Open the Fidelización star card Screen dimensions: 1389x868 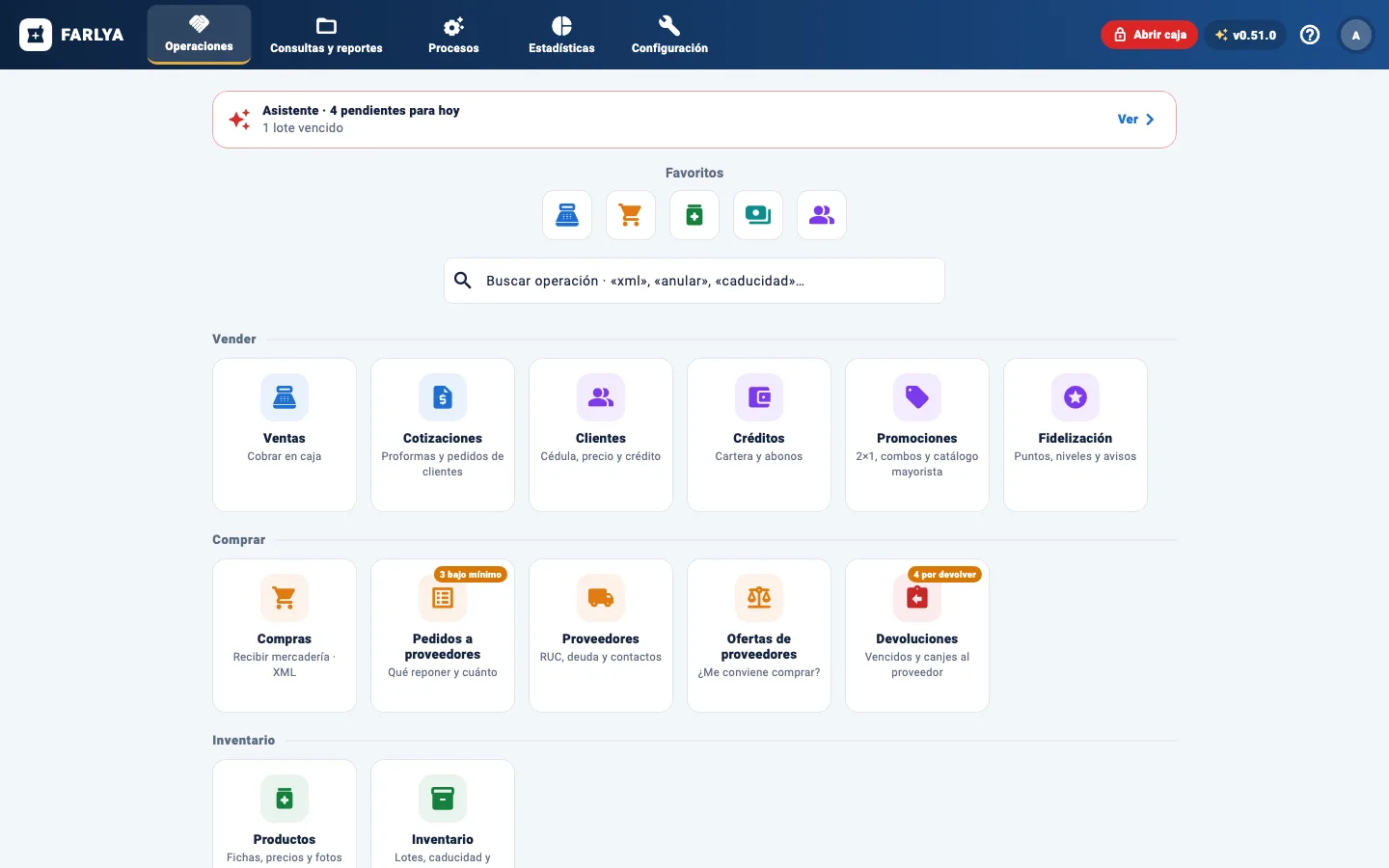tap(1076, 435)
